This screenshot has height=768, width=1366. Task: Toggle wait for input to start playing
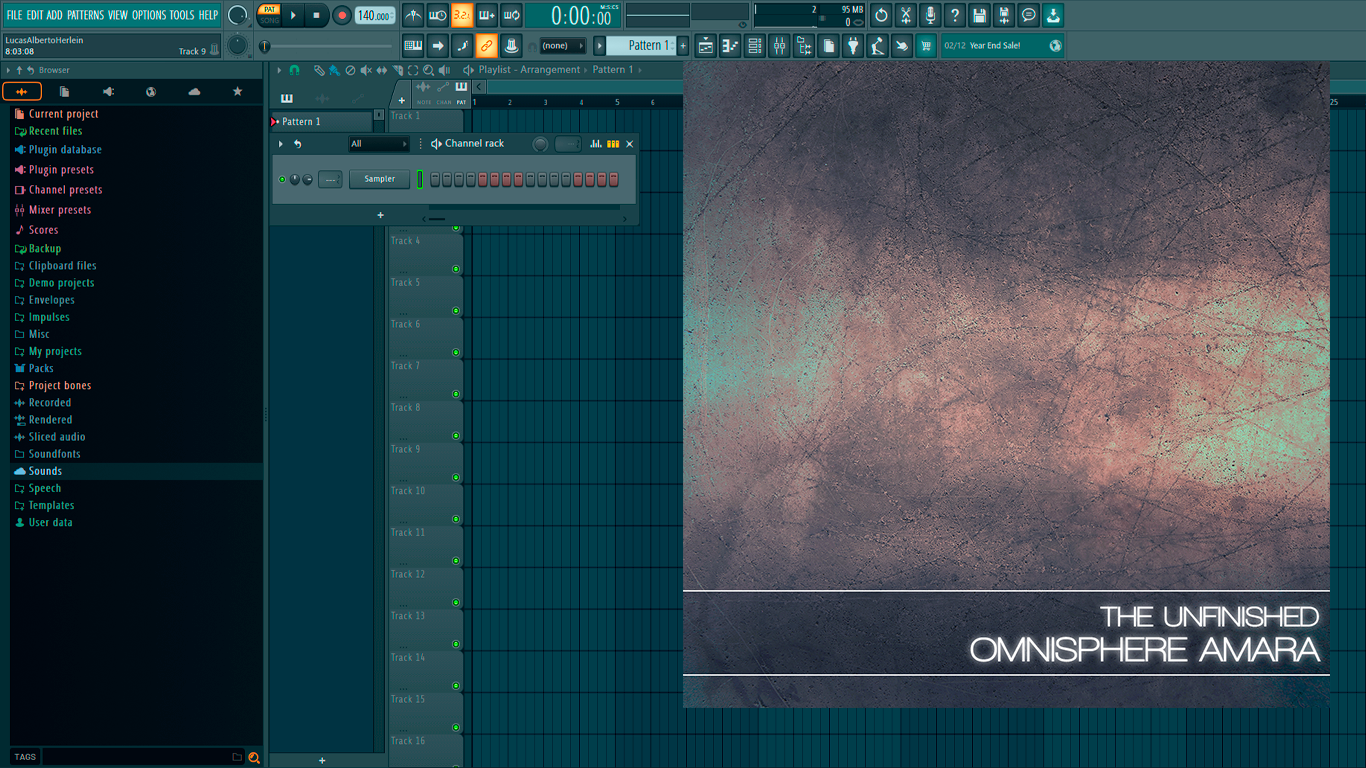point(438,15)
